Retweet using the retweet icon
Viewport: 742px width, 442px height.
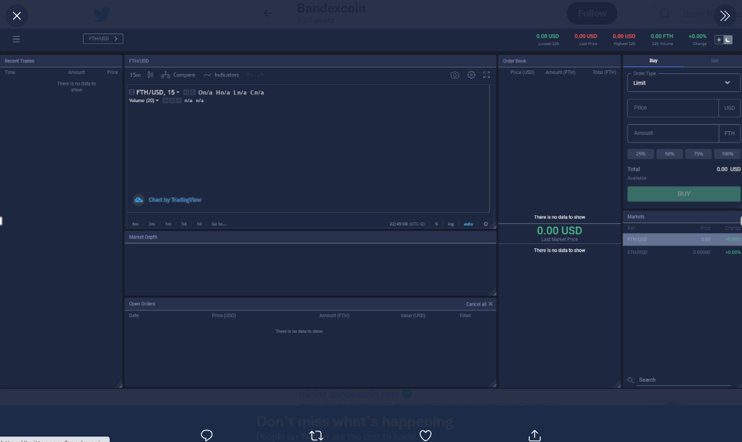(316, 435)
